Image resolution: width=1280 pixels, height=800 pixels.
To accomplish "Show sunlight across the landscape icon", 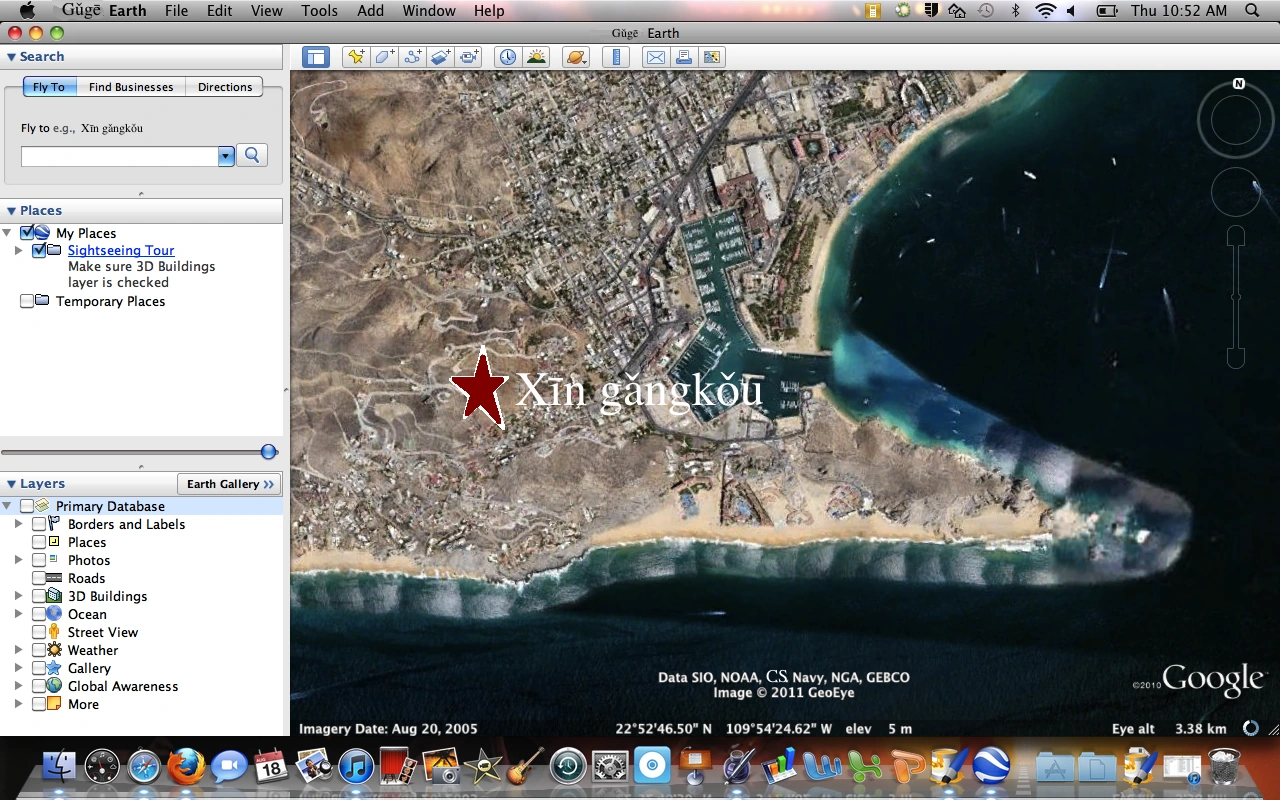I will coord(536,57).
